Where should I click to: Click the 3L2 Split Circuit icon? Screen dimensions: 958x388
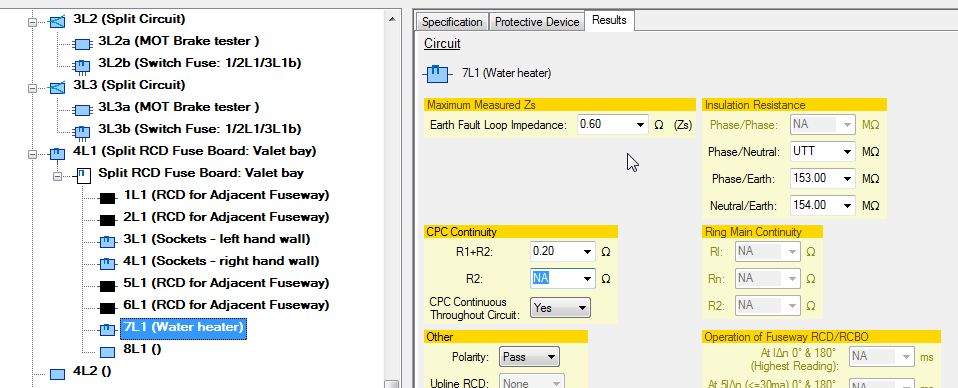click(x=57, y=21)
